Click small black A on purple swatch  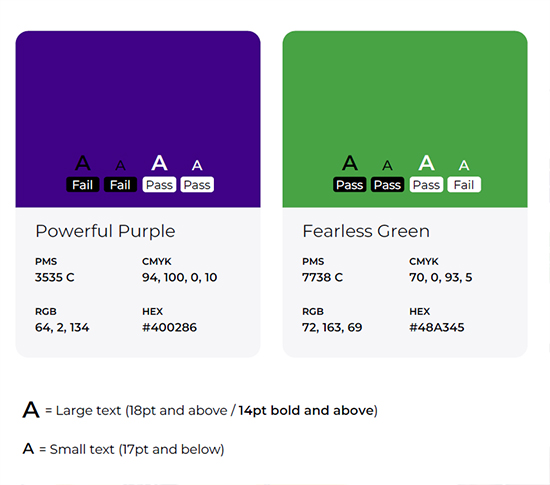120,166
